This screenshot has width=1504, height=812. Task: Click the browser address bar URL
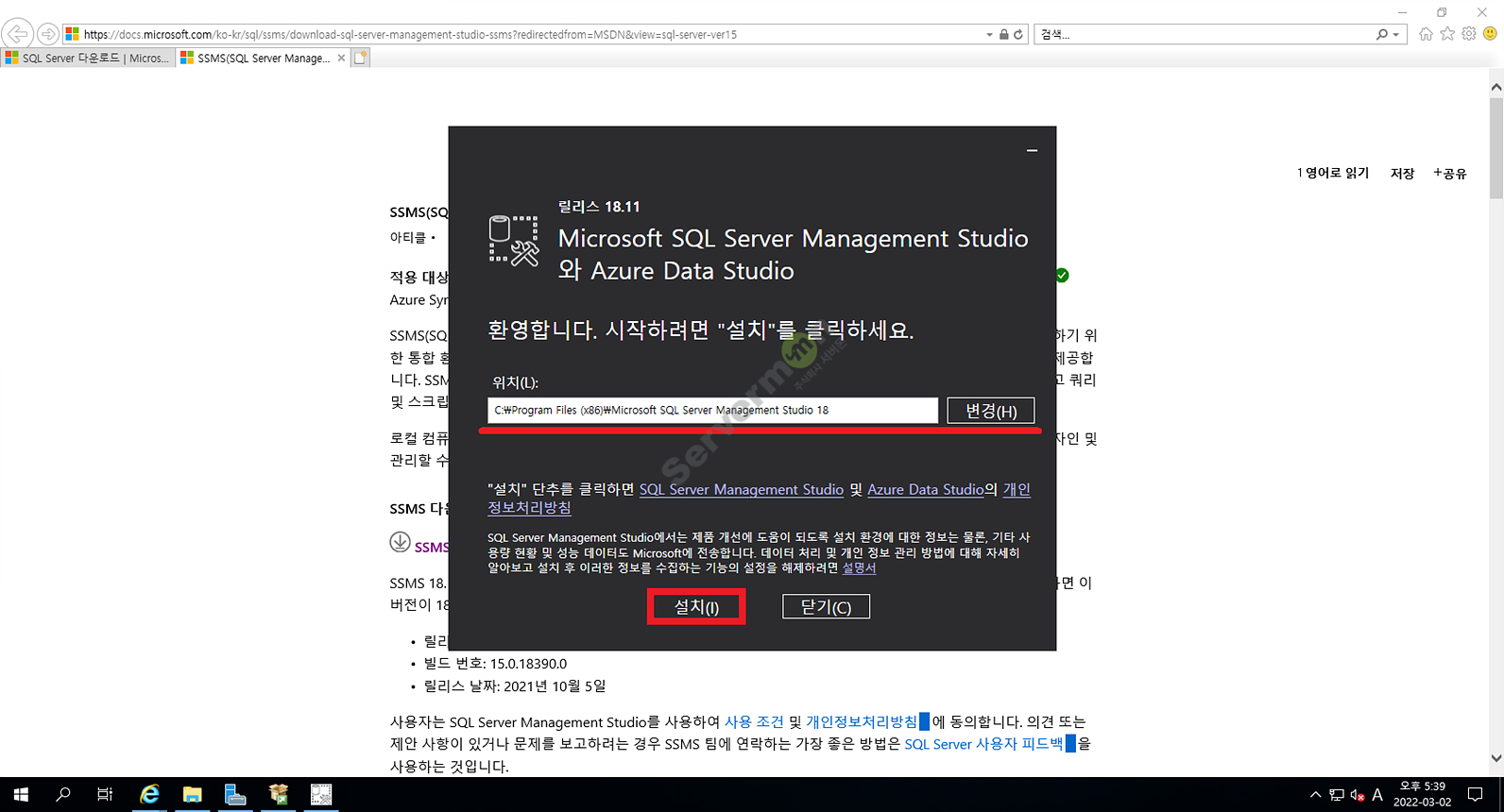410,34
